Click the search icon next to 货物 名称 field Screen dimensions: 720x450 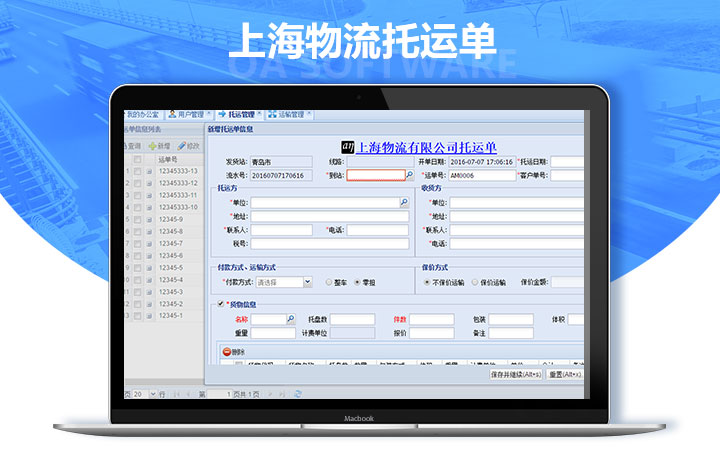291,319
